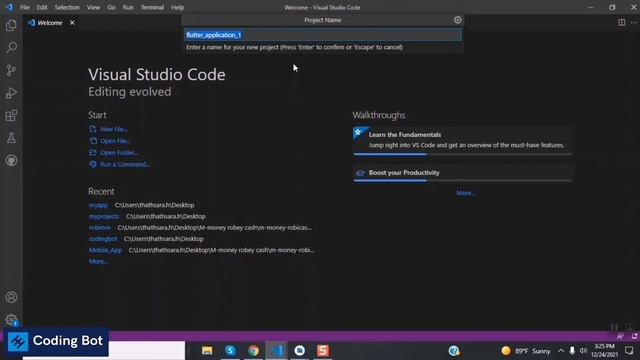Open the View menu
Screen dimensions: 640x360
point(93,7)
